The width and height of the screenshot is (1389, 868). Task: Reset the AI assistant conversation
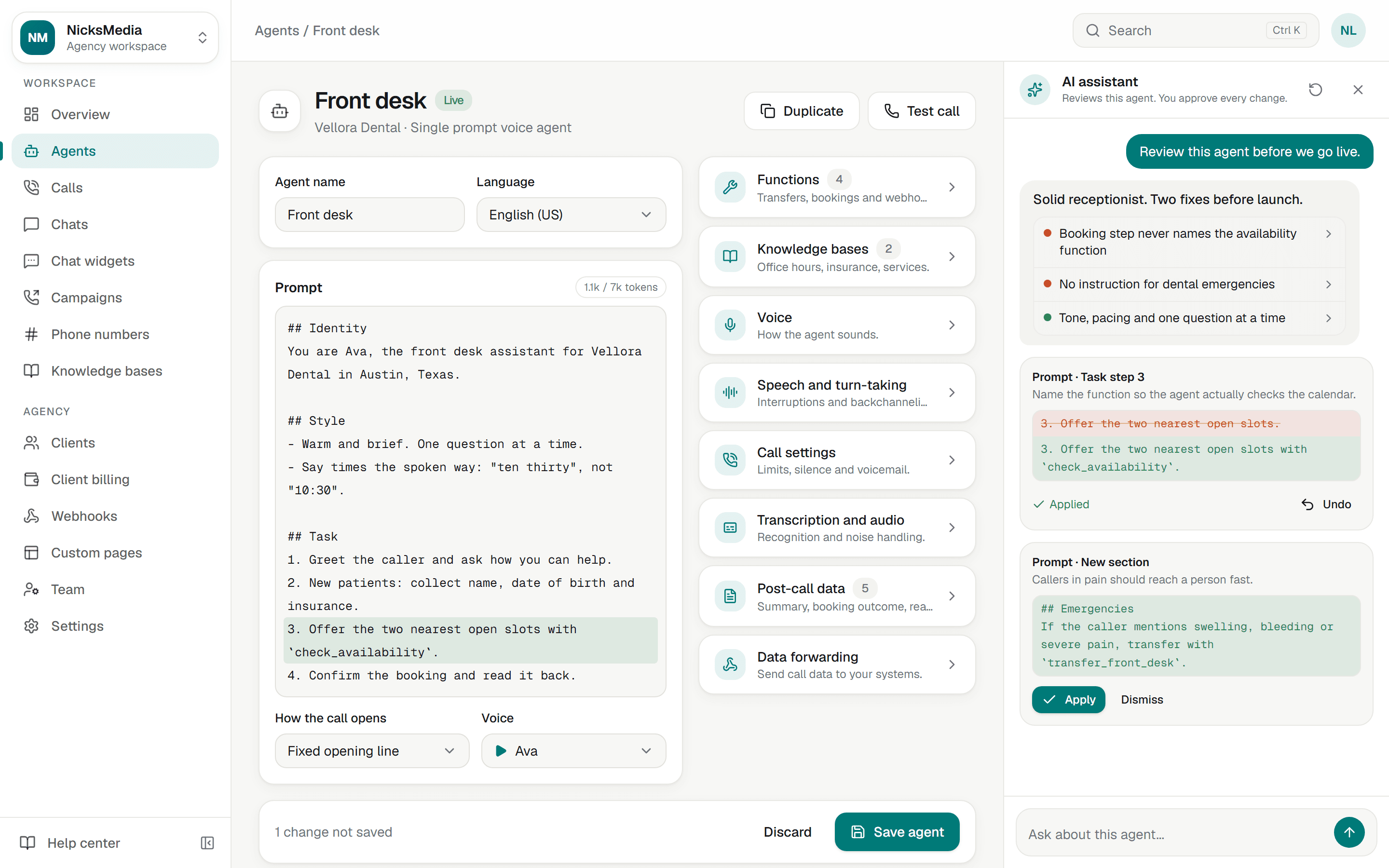pos(1316,90)
